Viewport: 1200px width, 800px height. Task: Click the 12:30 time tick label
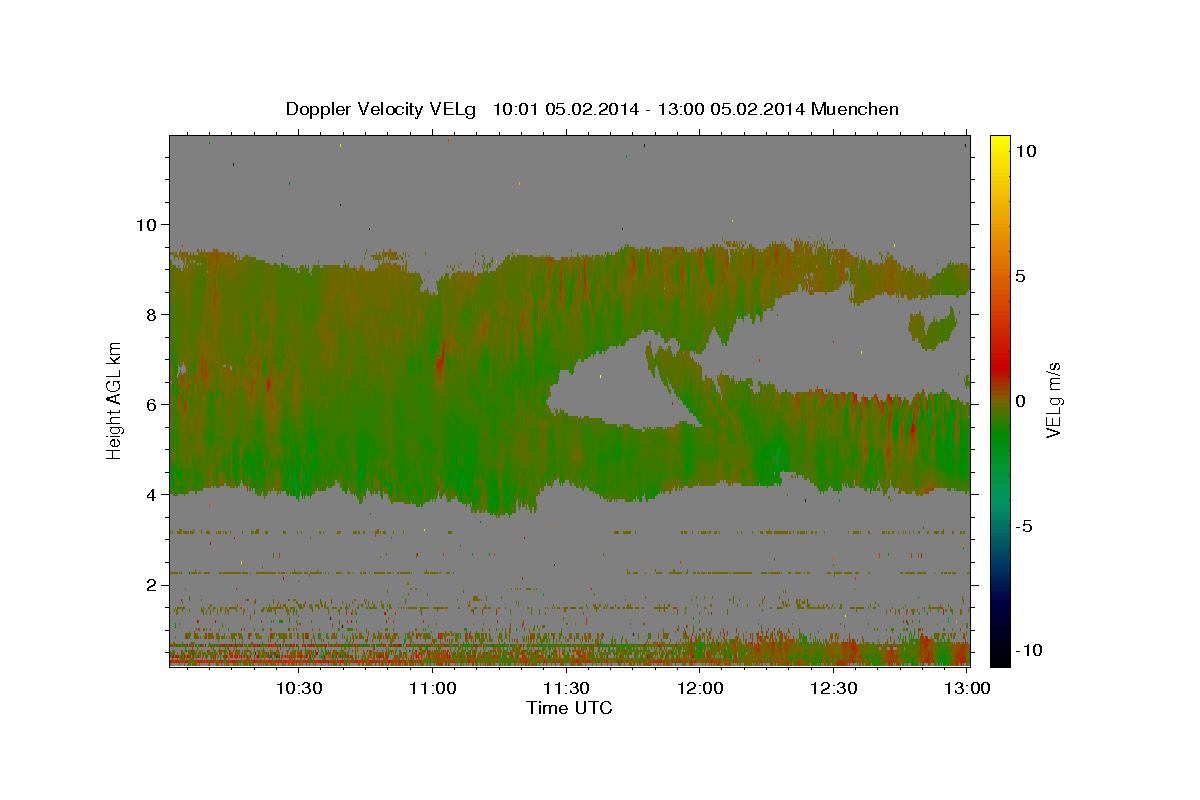[834, 688]
